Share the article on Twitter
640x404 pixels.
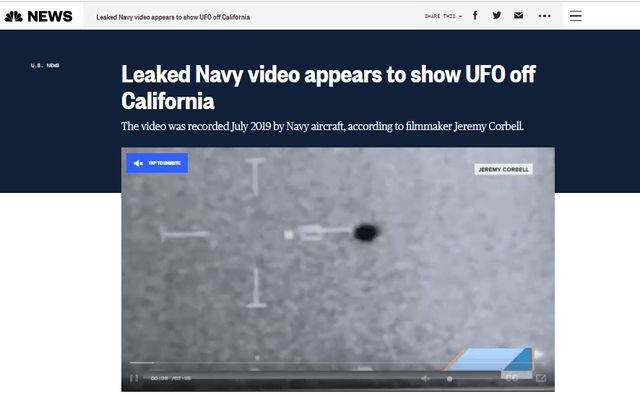tap(497, 16)
